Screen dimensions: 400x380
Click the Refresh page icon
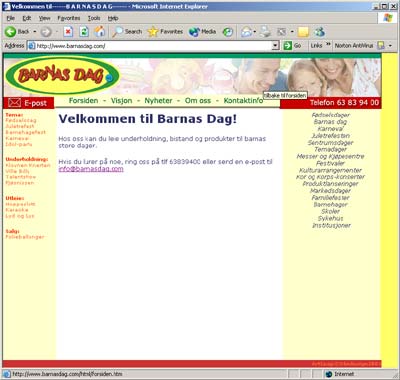[84, 32]
